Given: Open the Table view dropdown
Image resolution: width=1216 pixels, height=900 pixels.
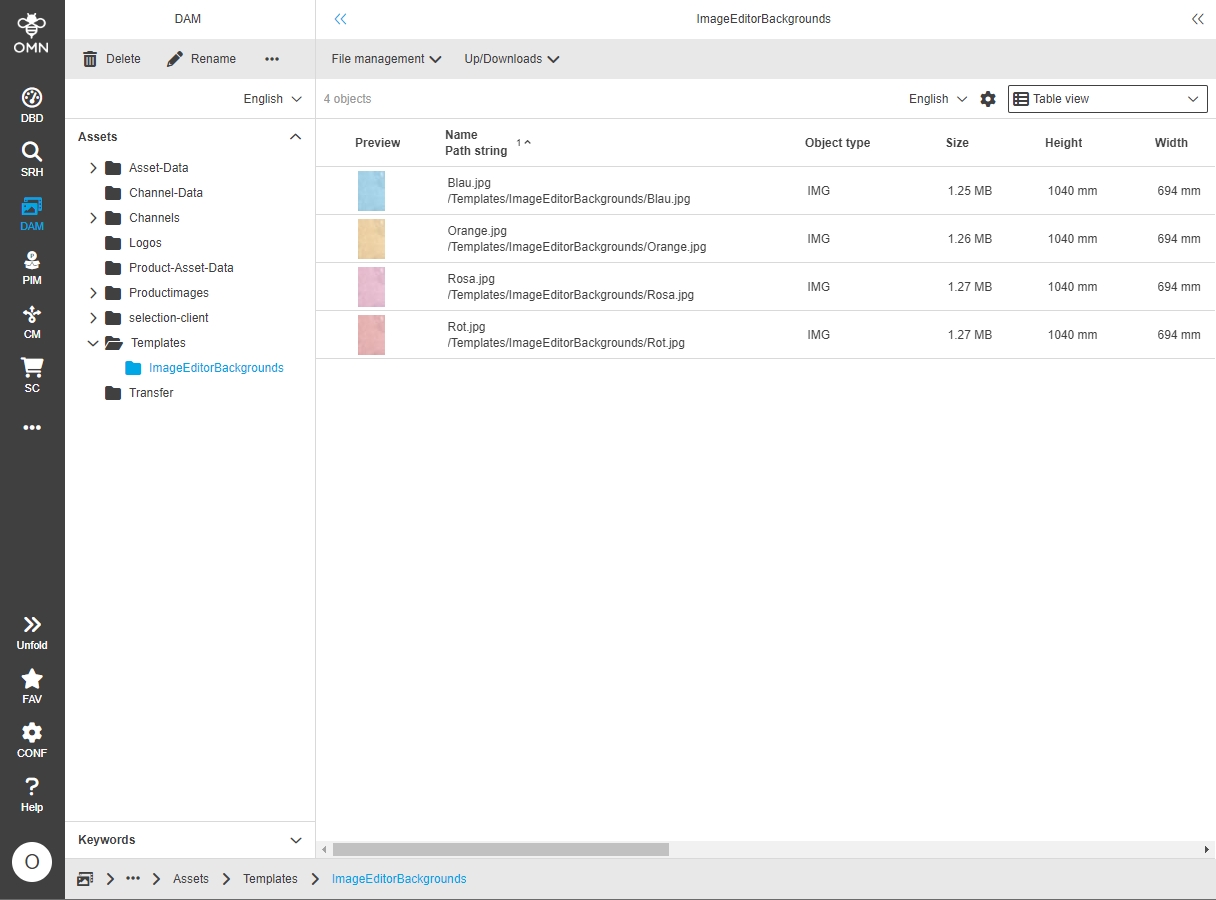Looking at the screenshot, I should pyautogui.click(x=1107, y=99).
